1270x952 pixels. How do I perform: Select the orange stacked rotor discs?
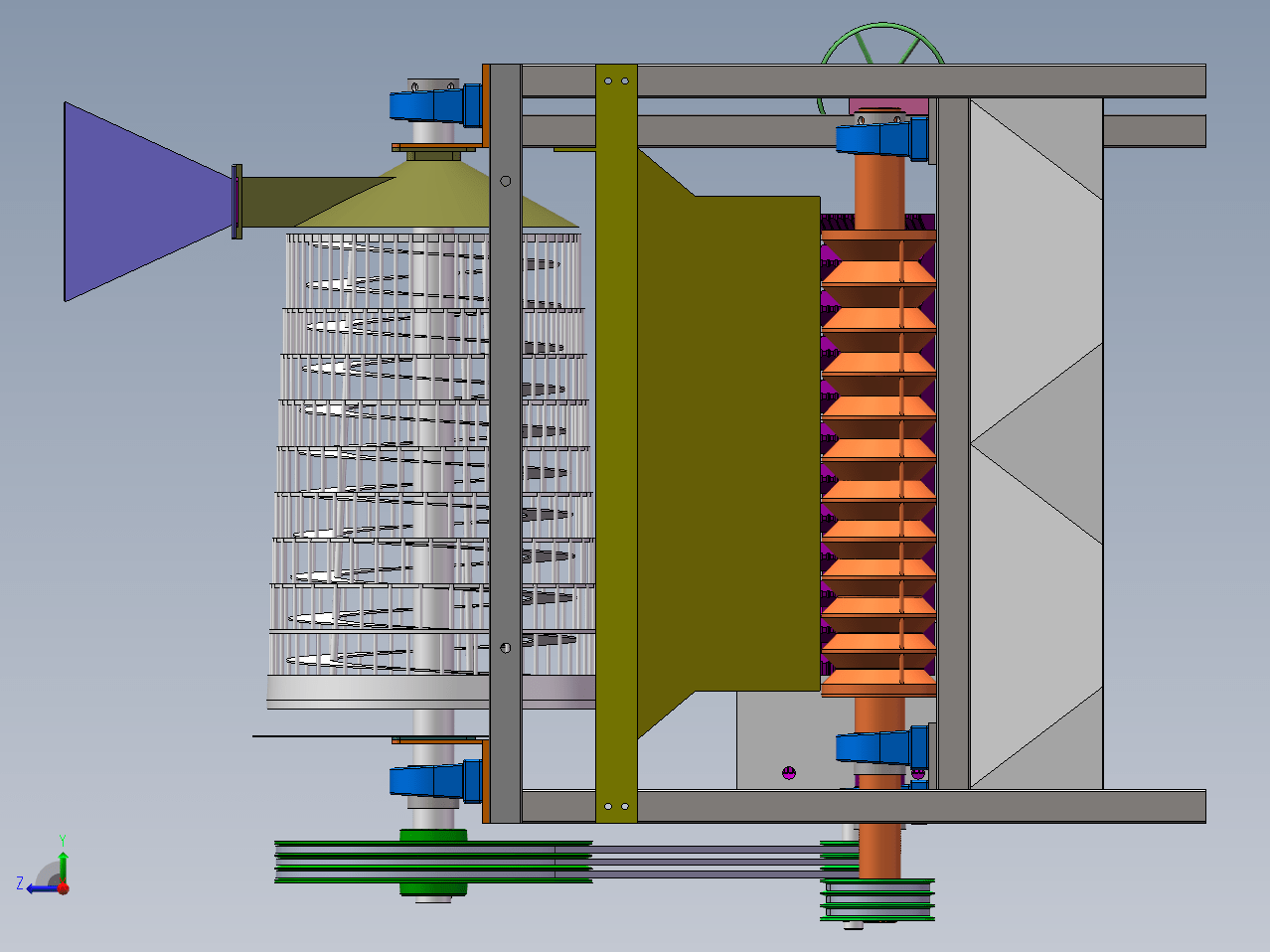(x=878, y=462)
